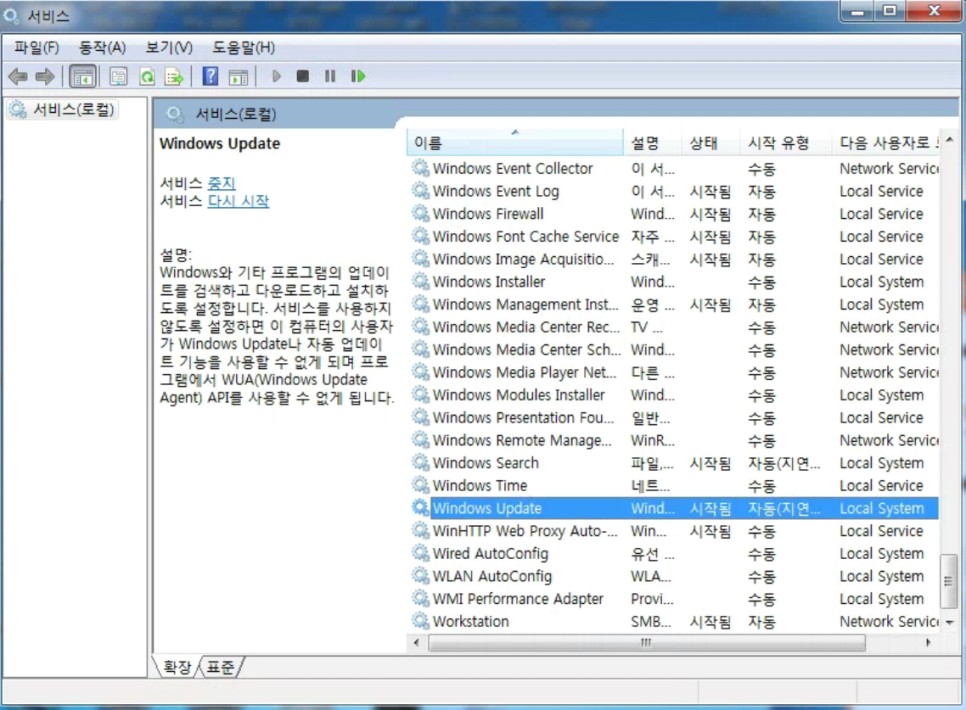Image resolution: width=966 pixels, height=710 pixels.
Task: Click the horizontal scrollbar left arrow
Action: tap(416, 643)
